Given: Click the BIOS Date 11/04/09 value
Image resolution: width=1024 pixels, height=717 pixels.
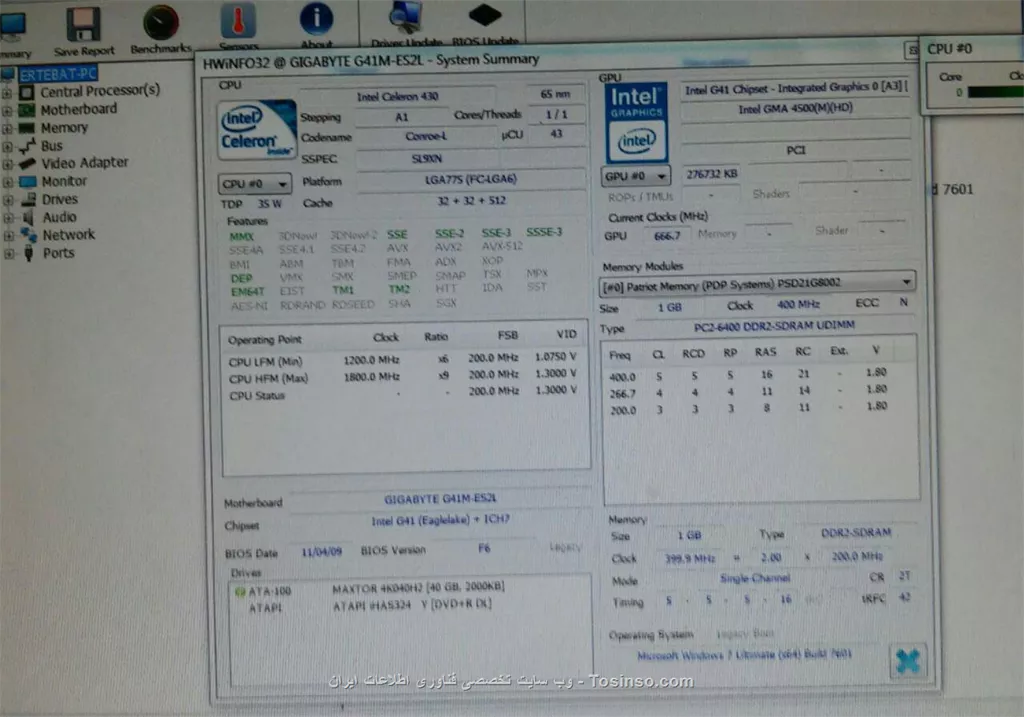Looking at the screenshot, I should click(x=321, y=552).
